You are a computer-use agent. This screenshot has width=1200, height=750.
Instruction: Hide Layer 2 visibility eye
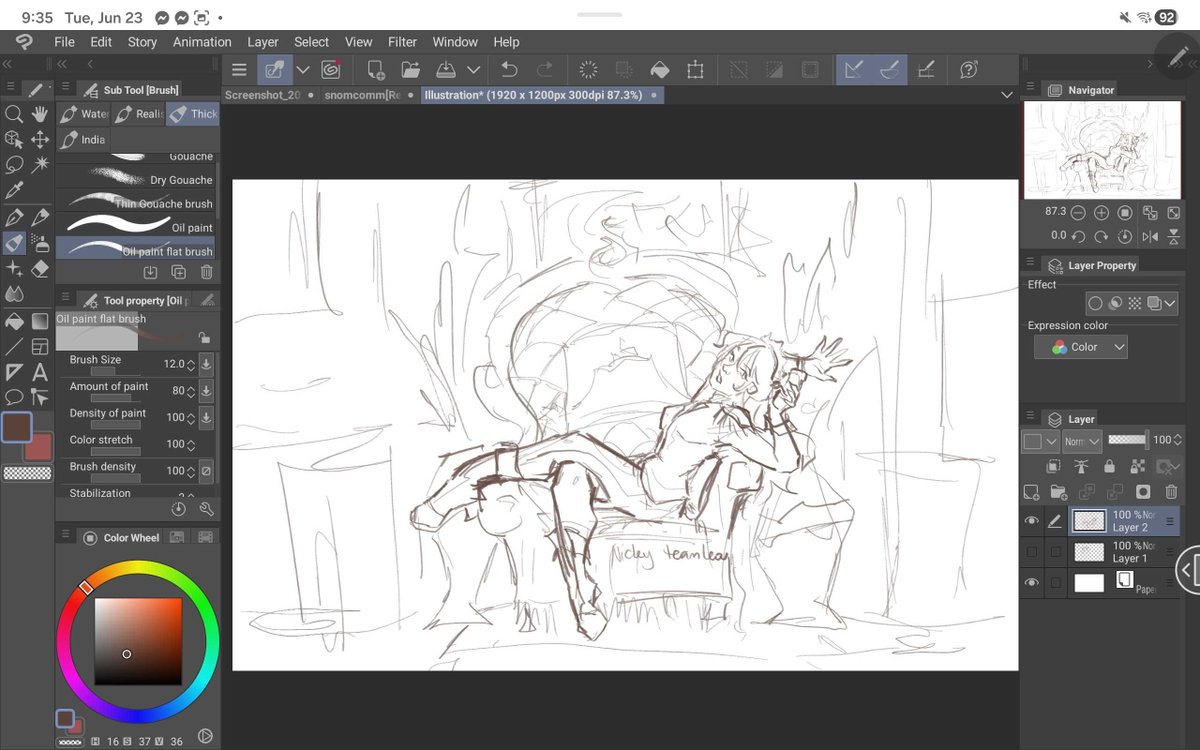pyautogui.click(x=1031, y=521)
